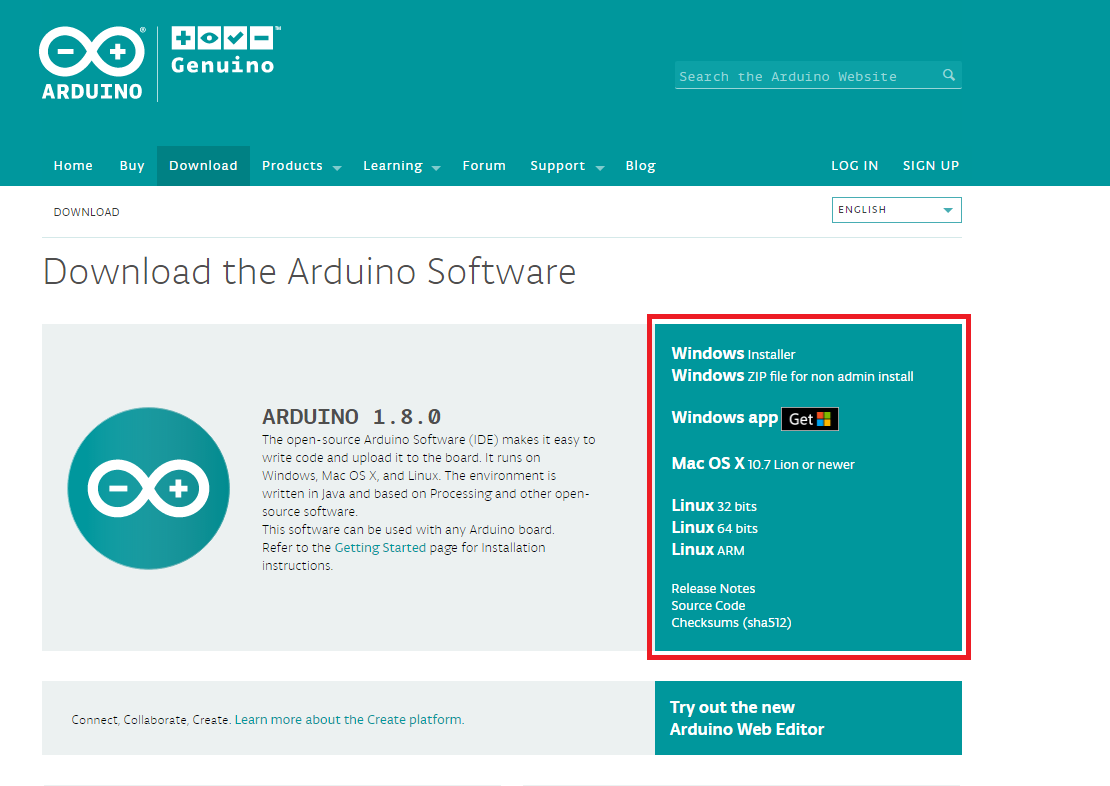Click the DOWNLOAD breadcrumb text
1110x786 pixels.
(86, 212)
